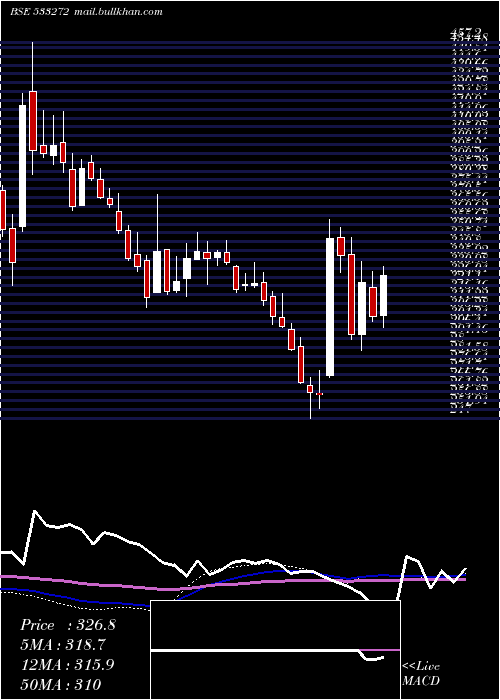Click the MACD inset panel box
This screenshot has width=500, height=700.
click(275, 650)
